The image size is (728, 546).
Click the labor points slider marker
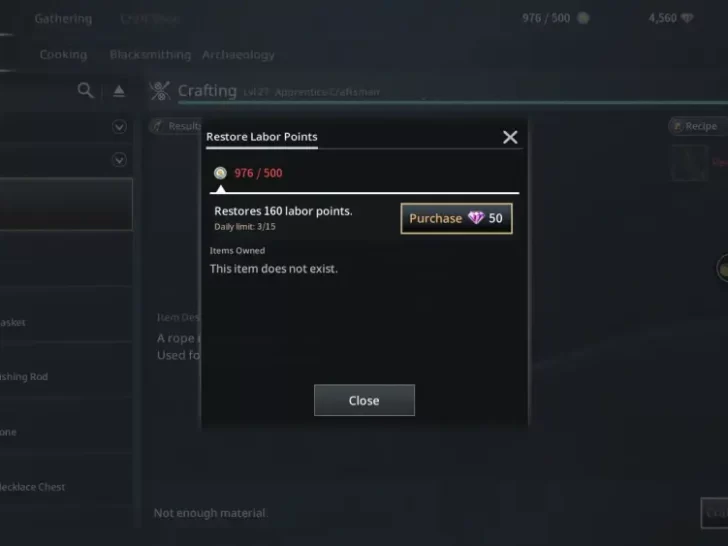[221, 188]
